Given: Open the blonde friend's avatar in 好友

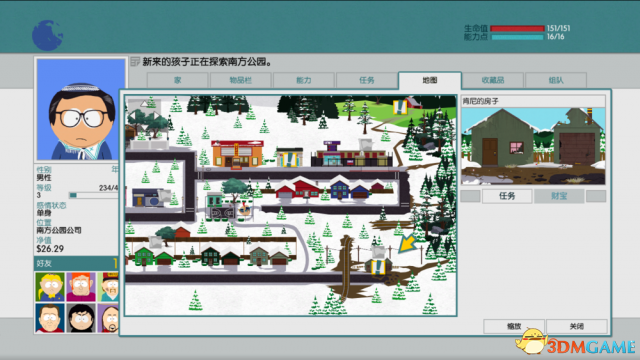Looking at the screenshot, I should pos(50,287).
